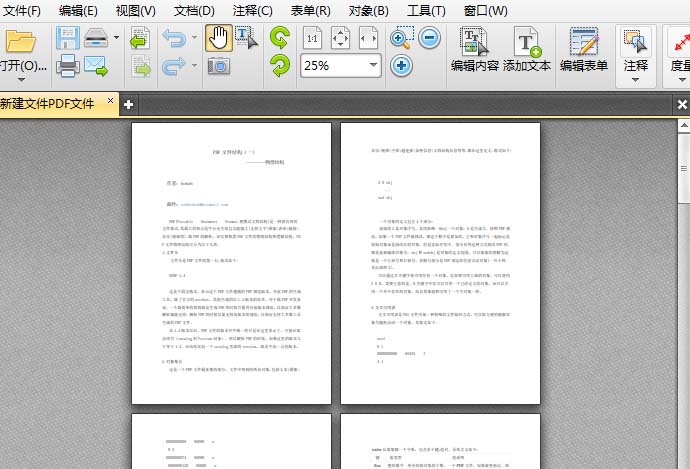Print the document with the printer icon
Screen dimensions: 690x469
coord(68,66)
